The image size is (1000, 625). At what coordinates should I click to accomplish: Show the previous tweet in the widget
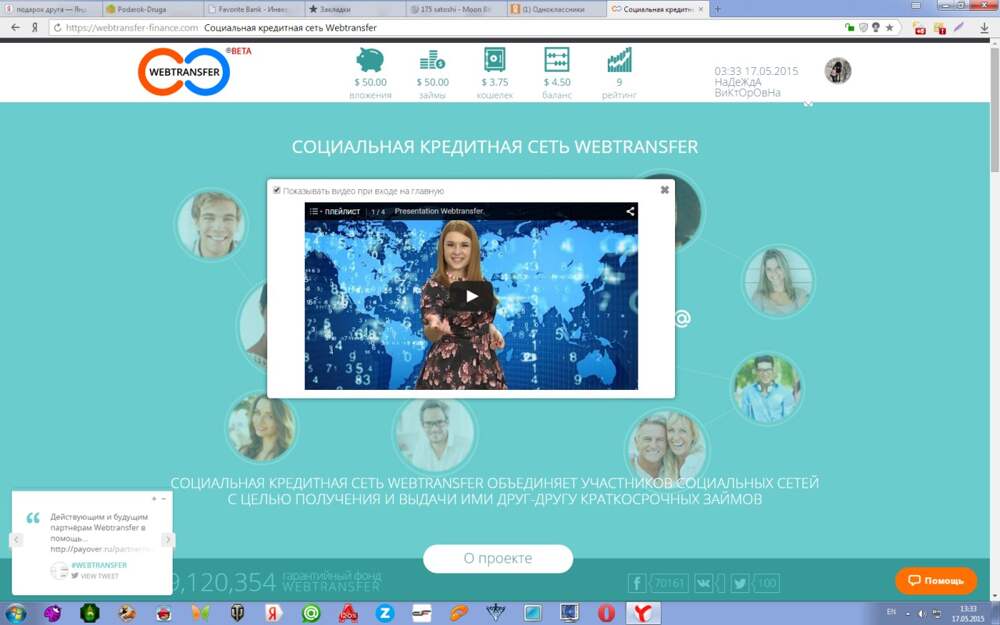17,540
